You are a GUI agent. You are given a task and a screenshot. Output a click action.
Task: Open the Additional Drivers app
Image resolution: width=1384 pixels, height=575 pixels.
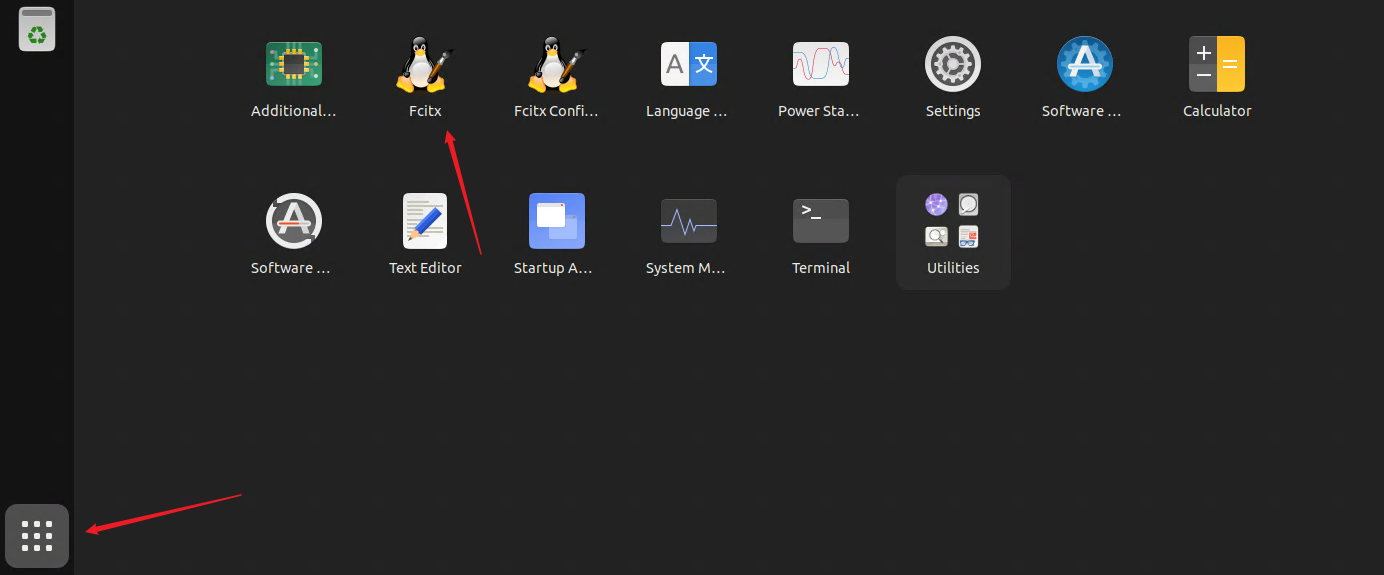[293, 64]
